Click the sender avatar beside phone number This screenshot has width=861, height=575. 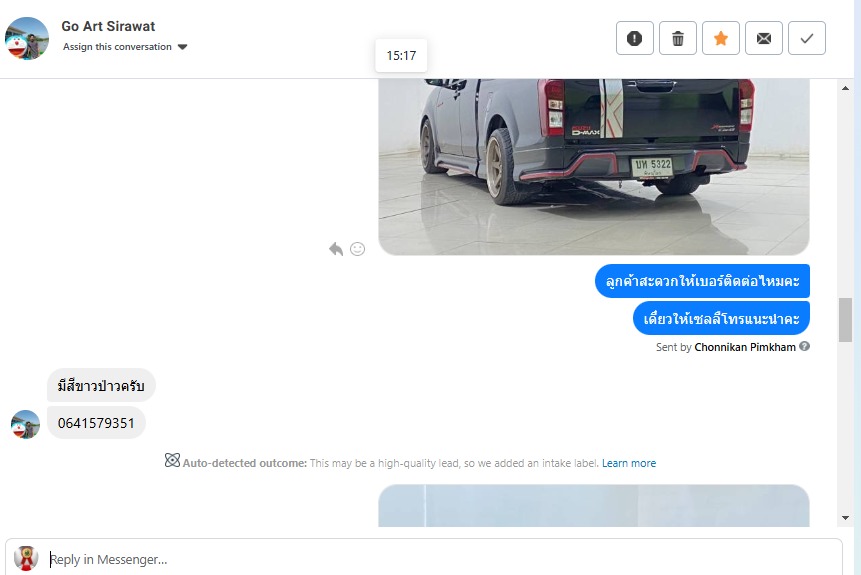click(25, 424)
